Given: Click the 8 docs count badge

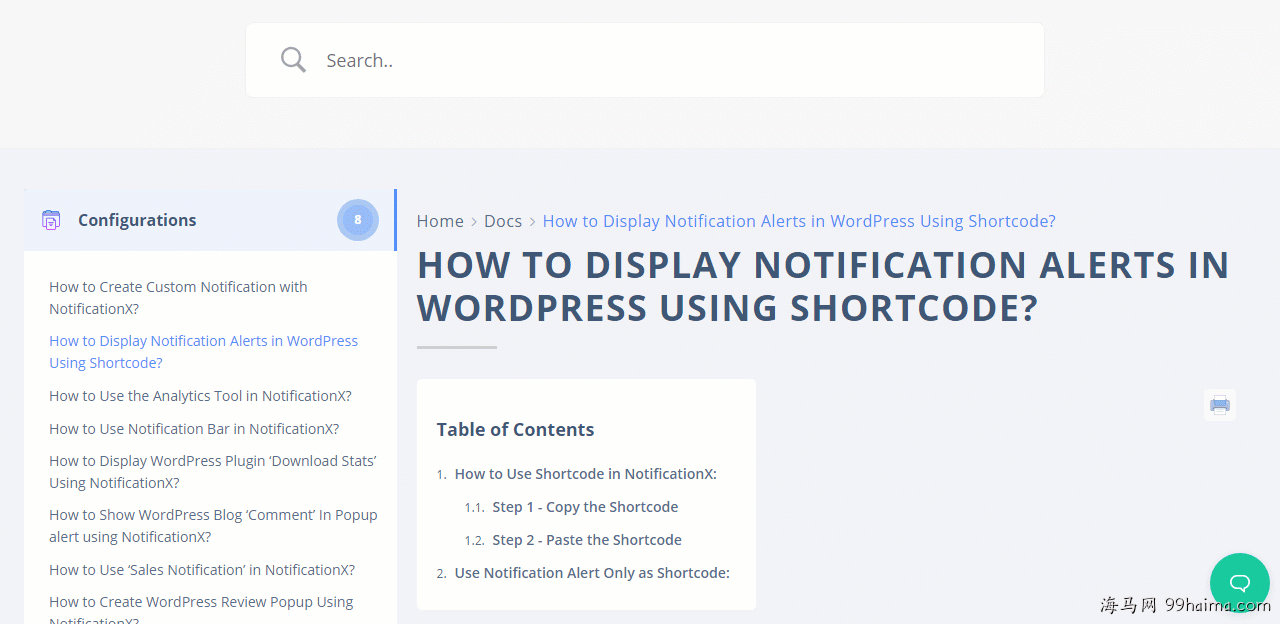Looking at the screenshot, I should pyautogui.click(x=358, y=220).
